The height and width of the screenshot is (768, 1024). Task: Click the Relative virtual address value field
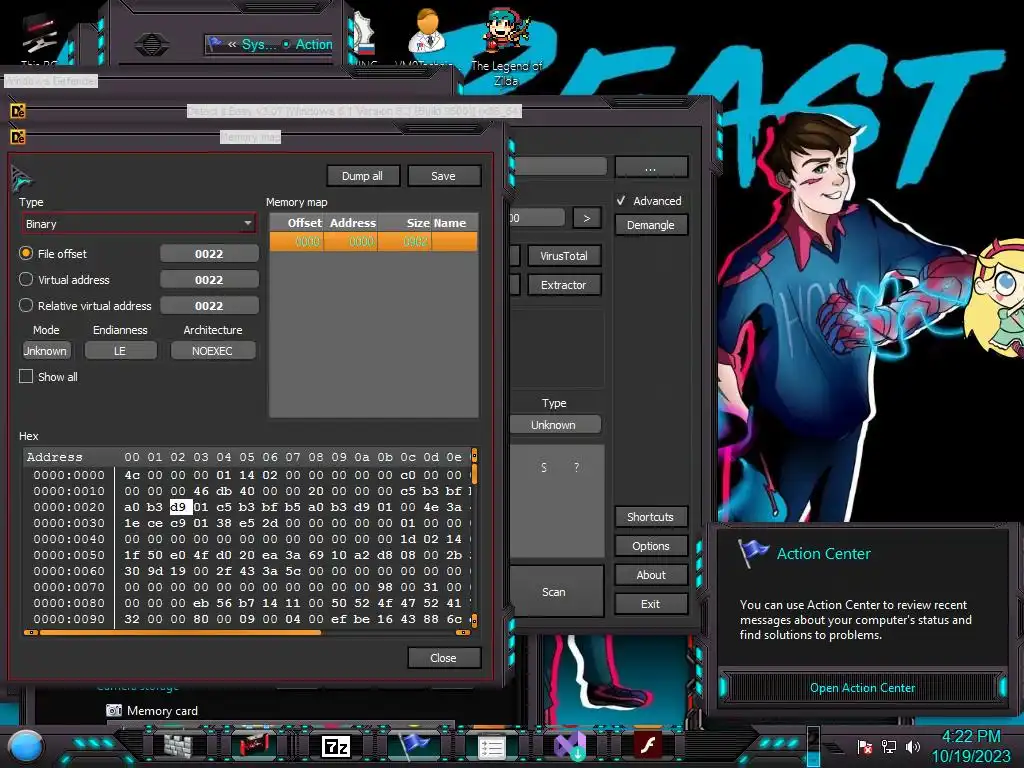coord(209,306)
